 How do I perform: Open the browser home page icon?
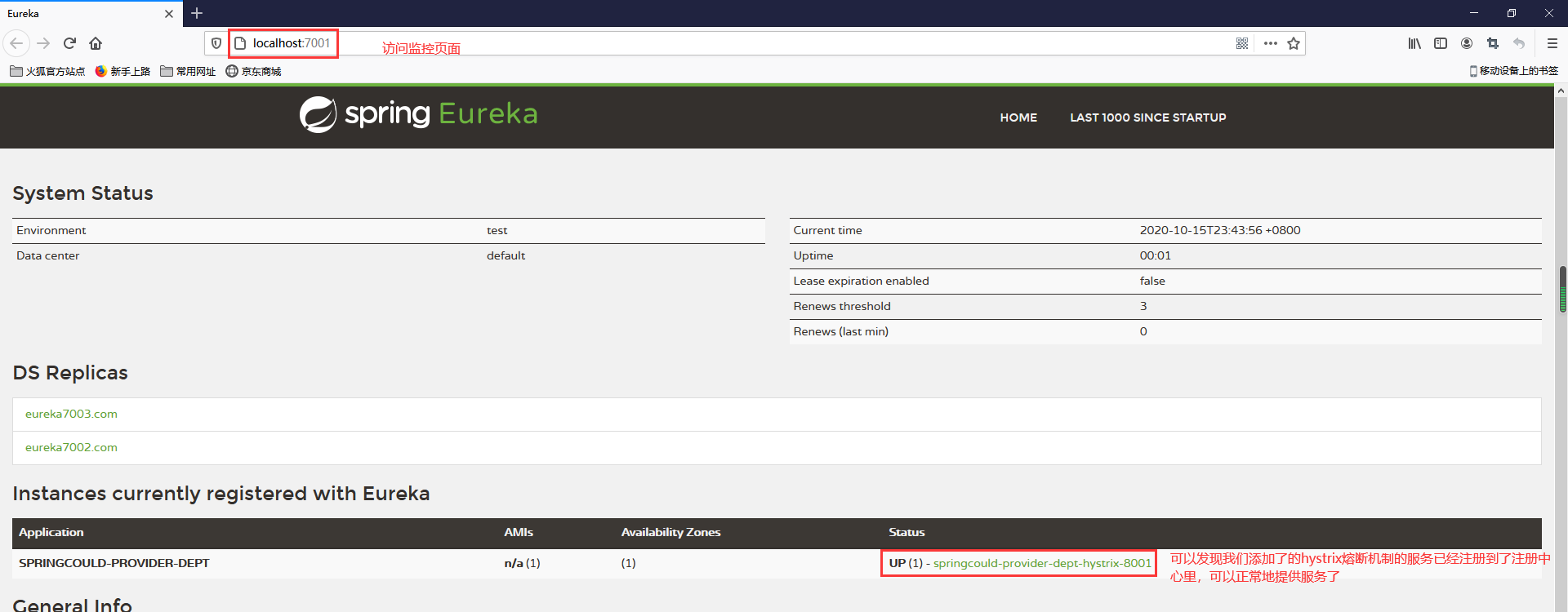point(96,43)
